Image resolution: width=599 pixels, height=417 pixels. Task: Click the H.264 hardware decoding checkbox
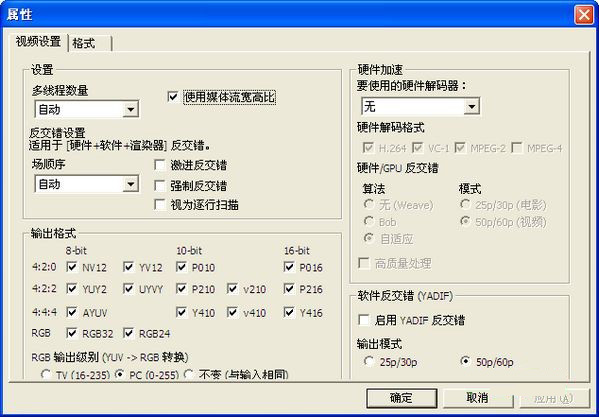click(x=368, y=148)
